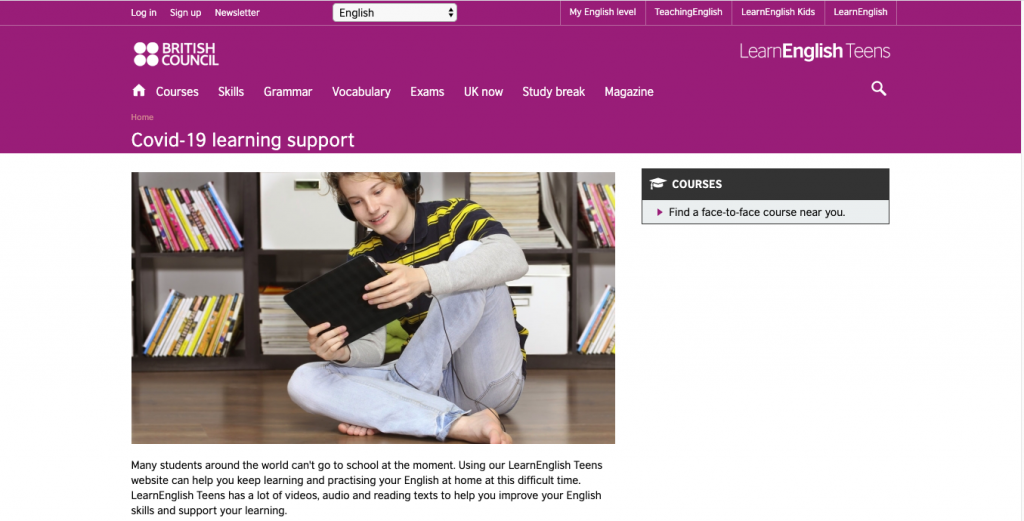The width and height of the screenshot is (1024, 521).
Task: Click the teen with tablet image
Action: (373, 308)
